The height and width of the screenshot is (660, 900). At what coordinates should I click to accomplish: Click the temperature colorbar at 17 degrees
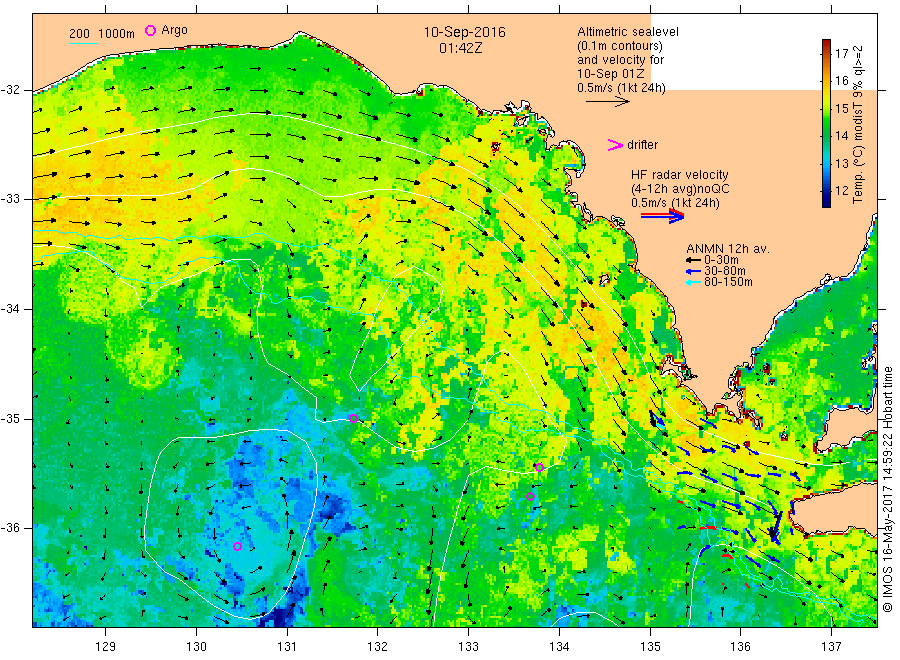pyautogui.click(x=827, y=53)
